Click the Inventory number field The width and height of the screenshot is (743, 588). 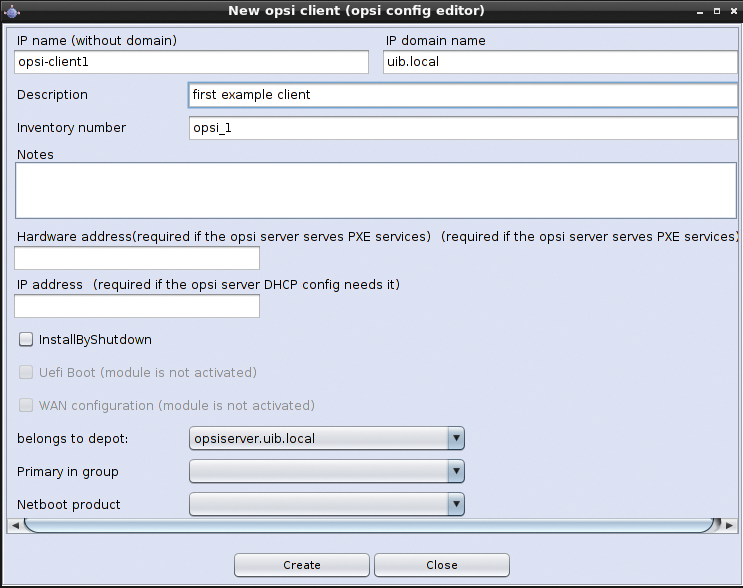[x=462, y=128]
